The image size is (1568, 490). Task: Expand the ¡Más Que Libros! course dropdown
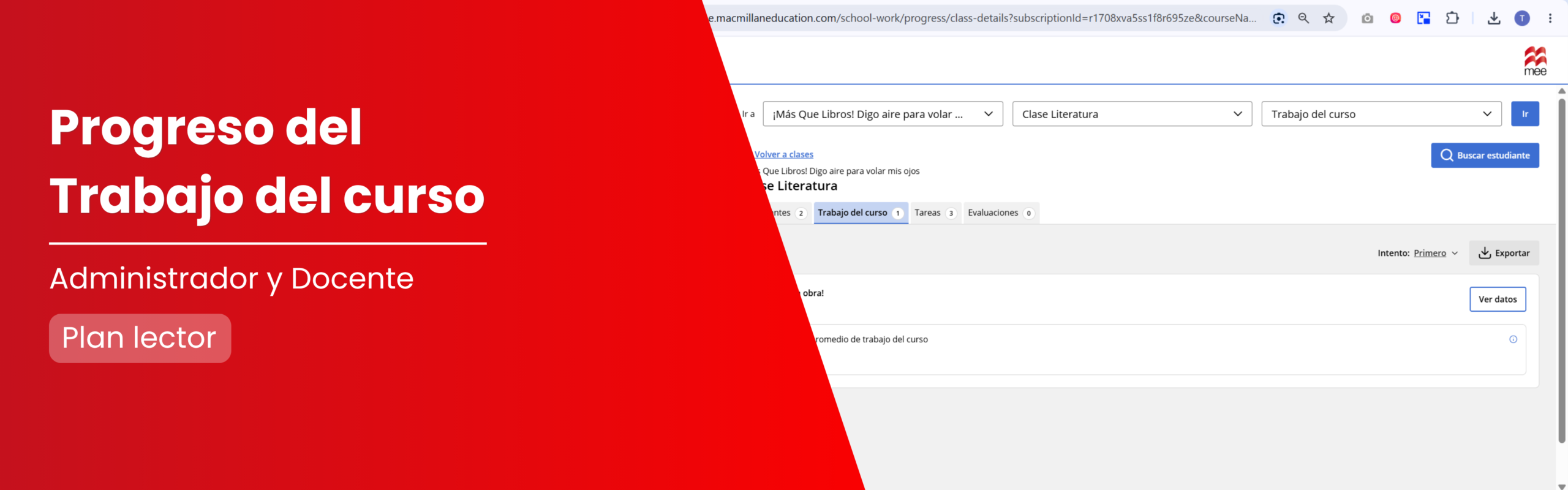tap(883, 114)
